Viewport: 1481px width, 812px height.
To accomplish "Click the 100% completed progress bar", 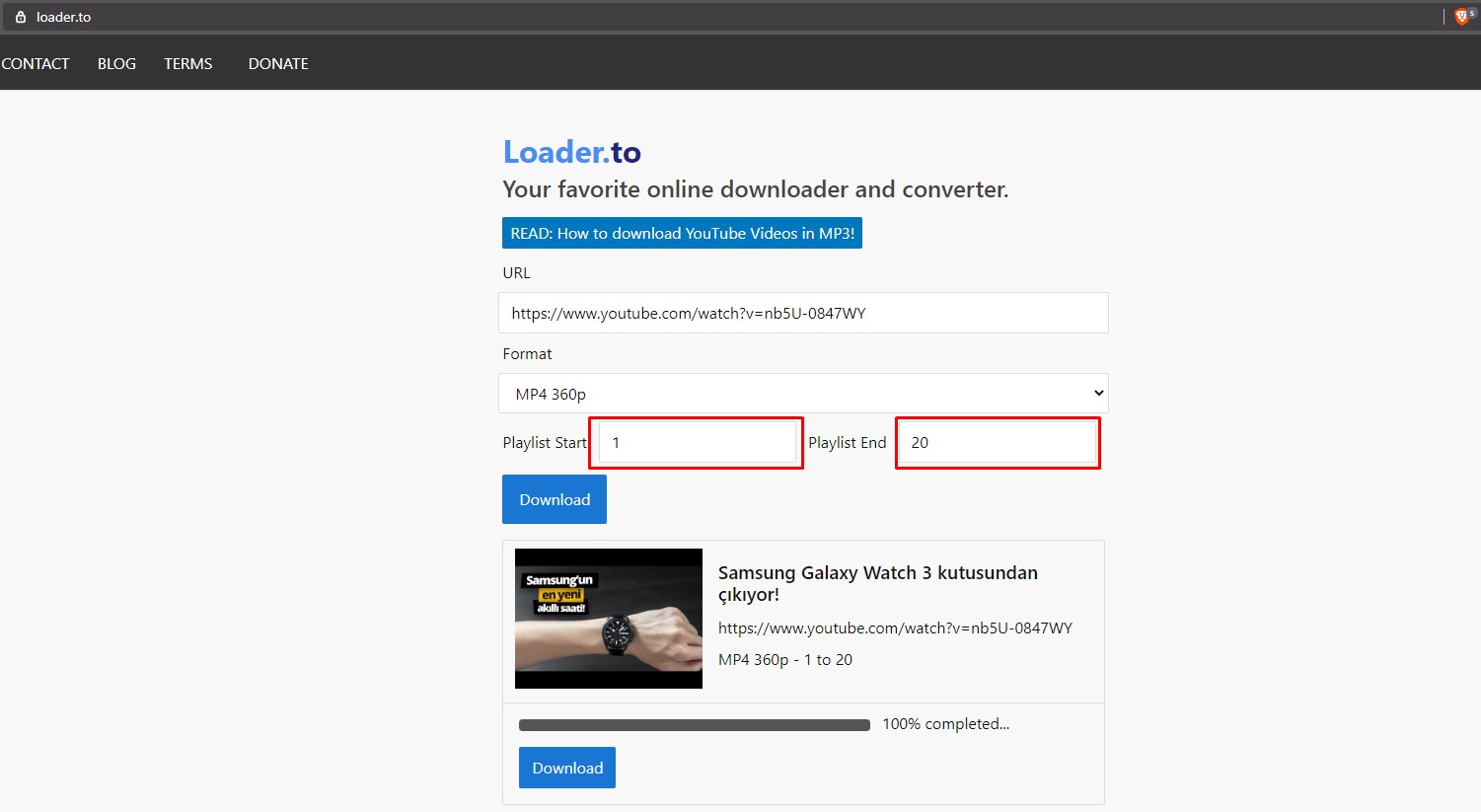I will point(694,725).
